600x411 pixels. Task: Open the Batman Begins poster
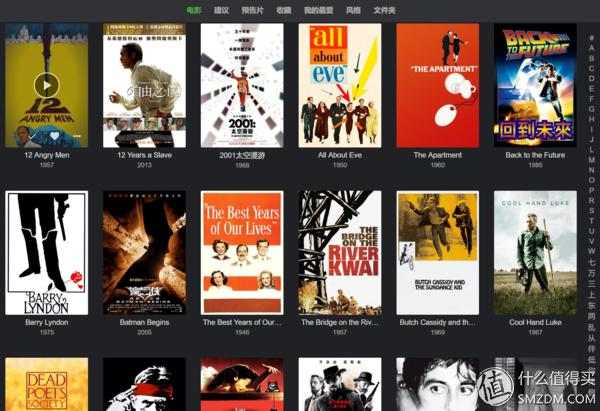click(144, 253)
